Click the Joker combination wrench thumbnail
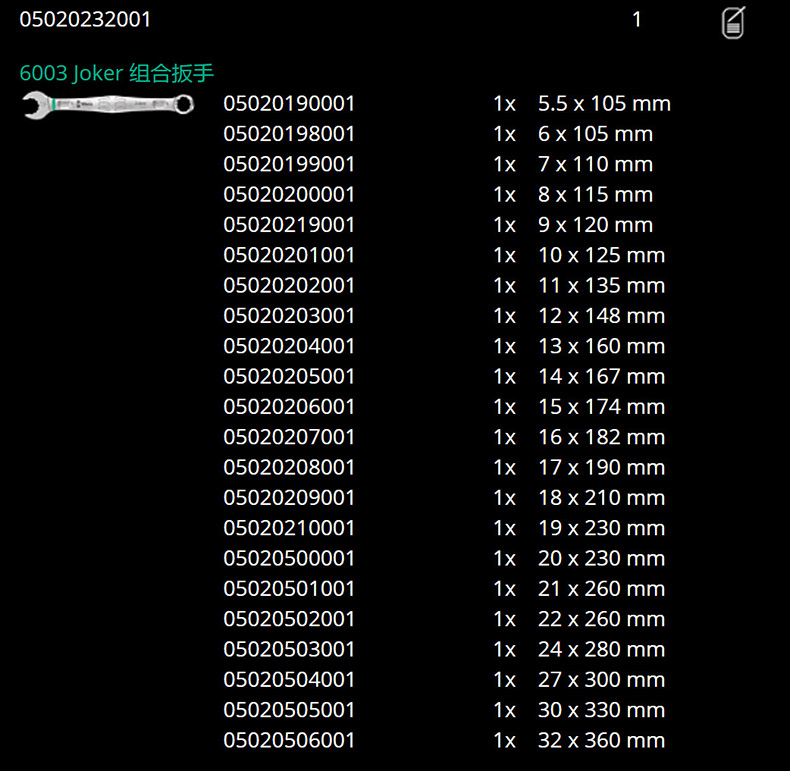This screenshot has width=790, height=771. tap(108, 103)
